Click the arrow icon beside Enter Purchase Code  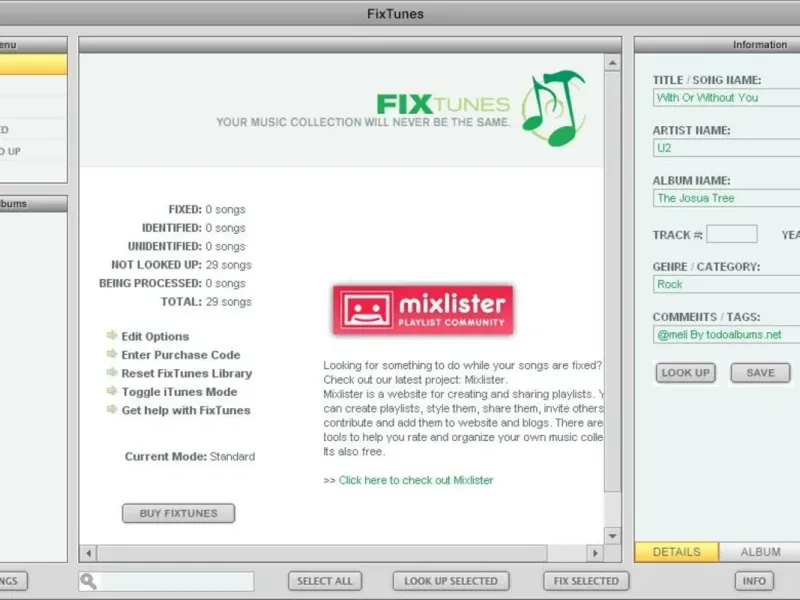tap(112, 354)
